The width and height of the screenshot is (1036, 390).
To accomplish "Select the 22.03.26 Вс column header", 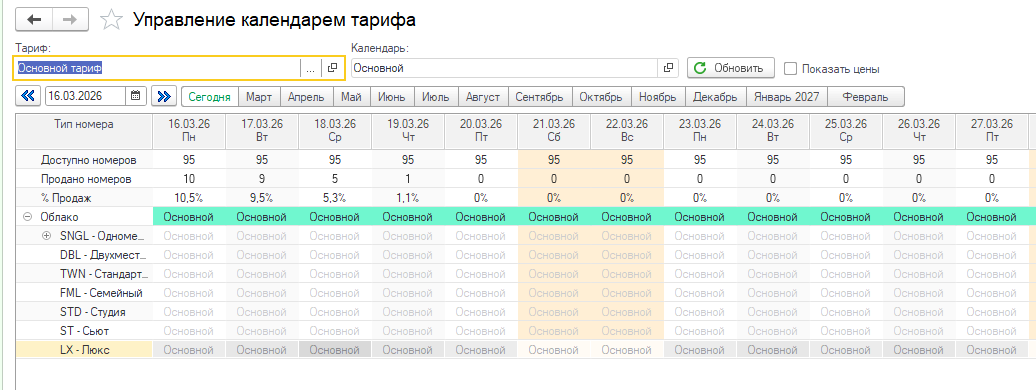I will click(627, 131).
